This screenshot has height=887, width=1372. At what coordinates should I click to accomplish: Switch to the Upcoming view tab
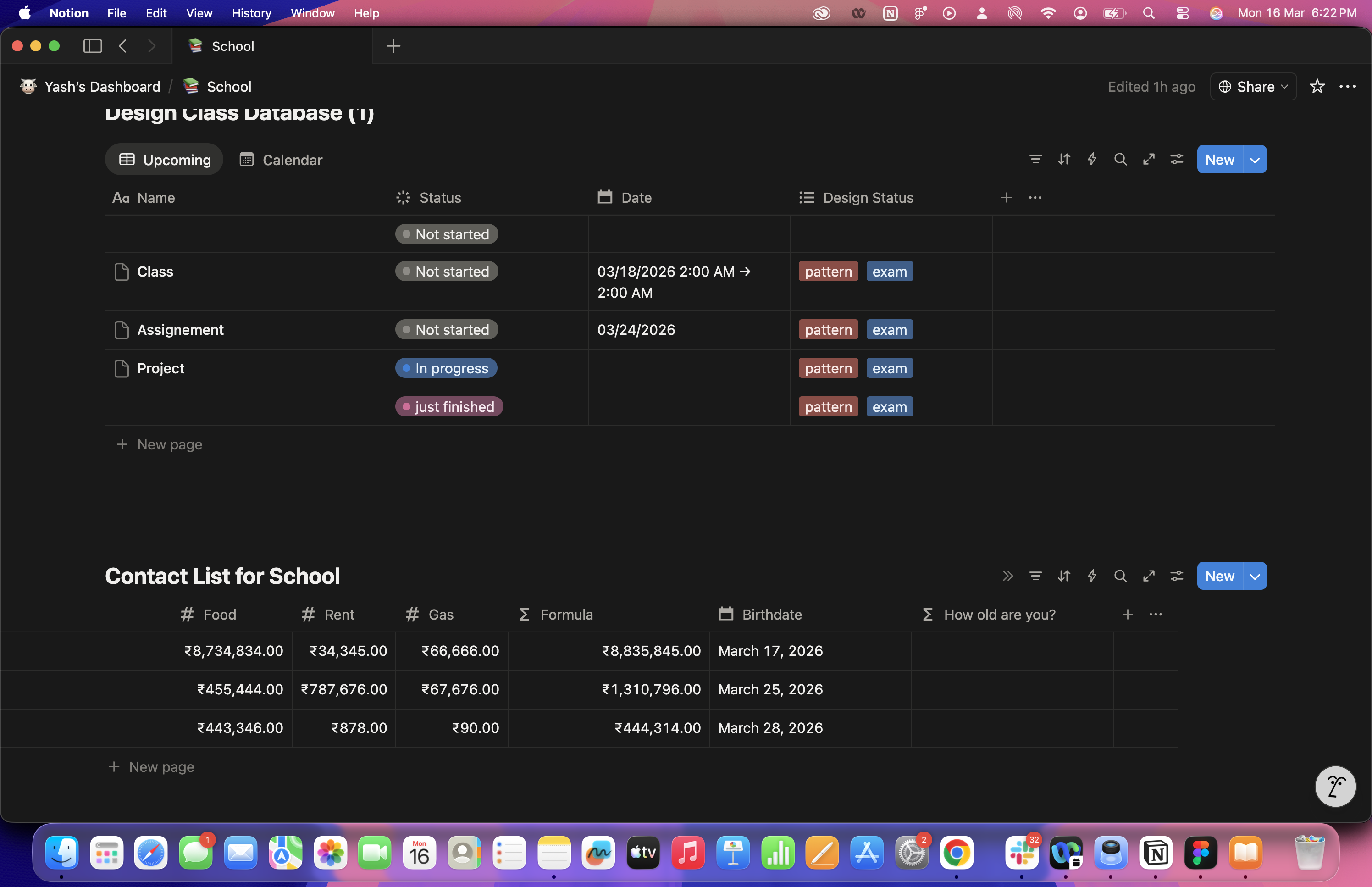tap(164, 160)
